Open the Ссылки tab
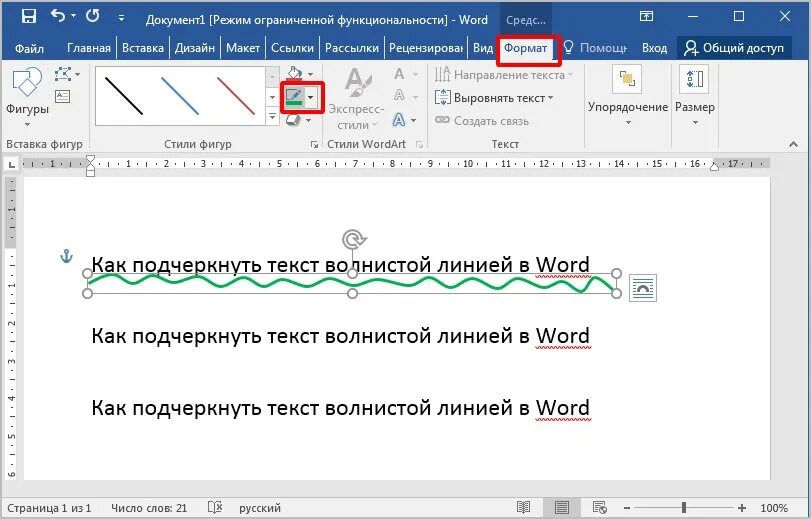811x519 pixels. coord(292,48)
